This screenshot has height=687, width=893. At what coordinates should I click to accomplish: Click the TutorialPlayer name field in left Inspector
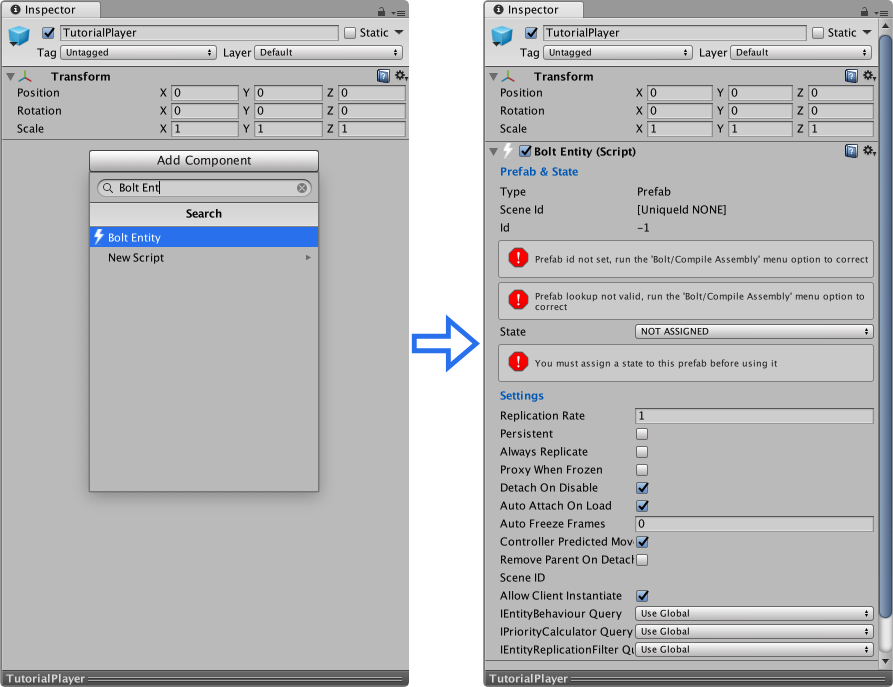pos(199,32)
